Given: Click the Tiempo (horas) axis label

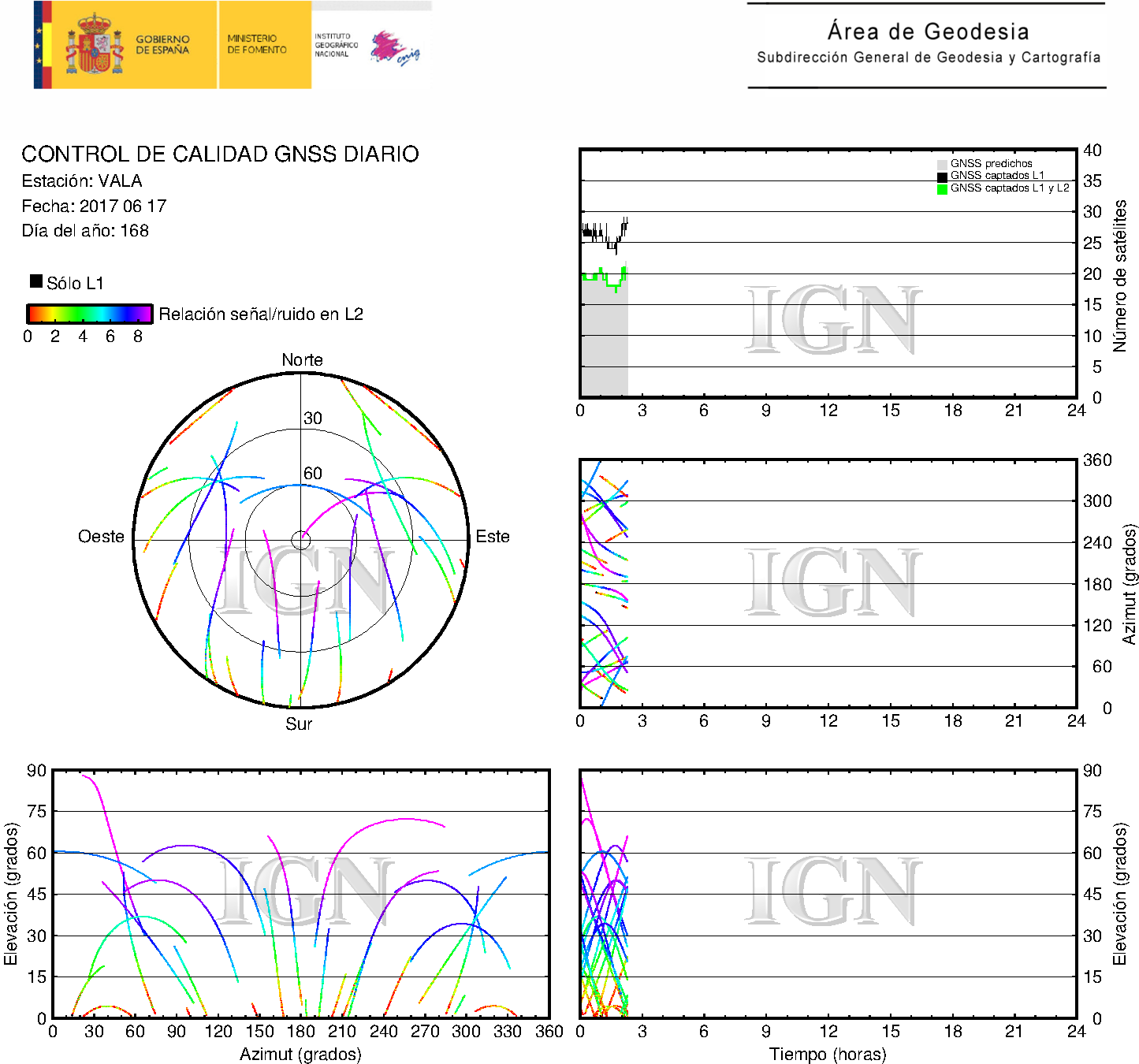Looking at the screenshot, I should point(828,1054).
